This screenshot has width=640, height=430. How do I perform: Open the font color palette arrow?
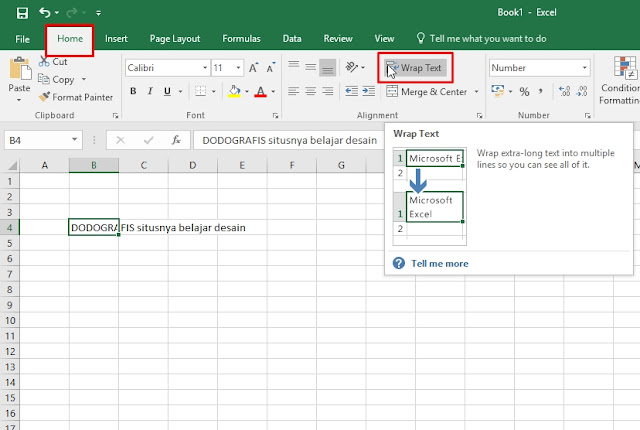pyautogui.click(x=273, y=91)
